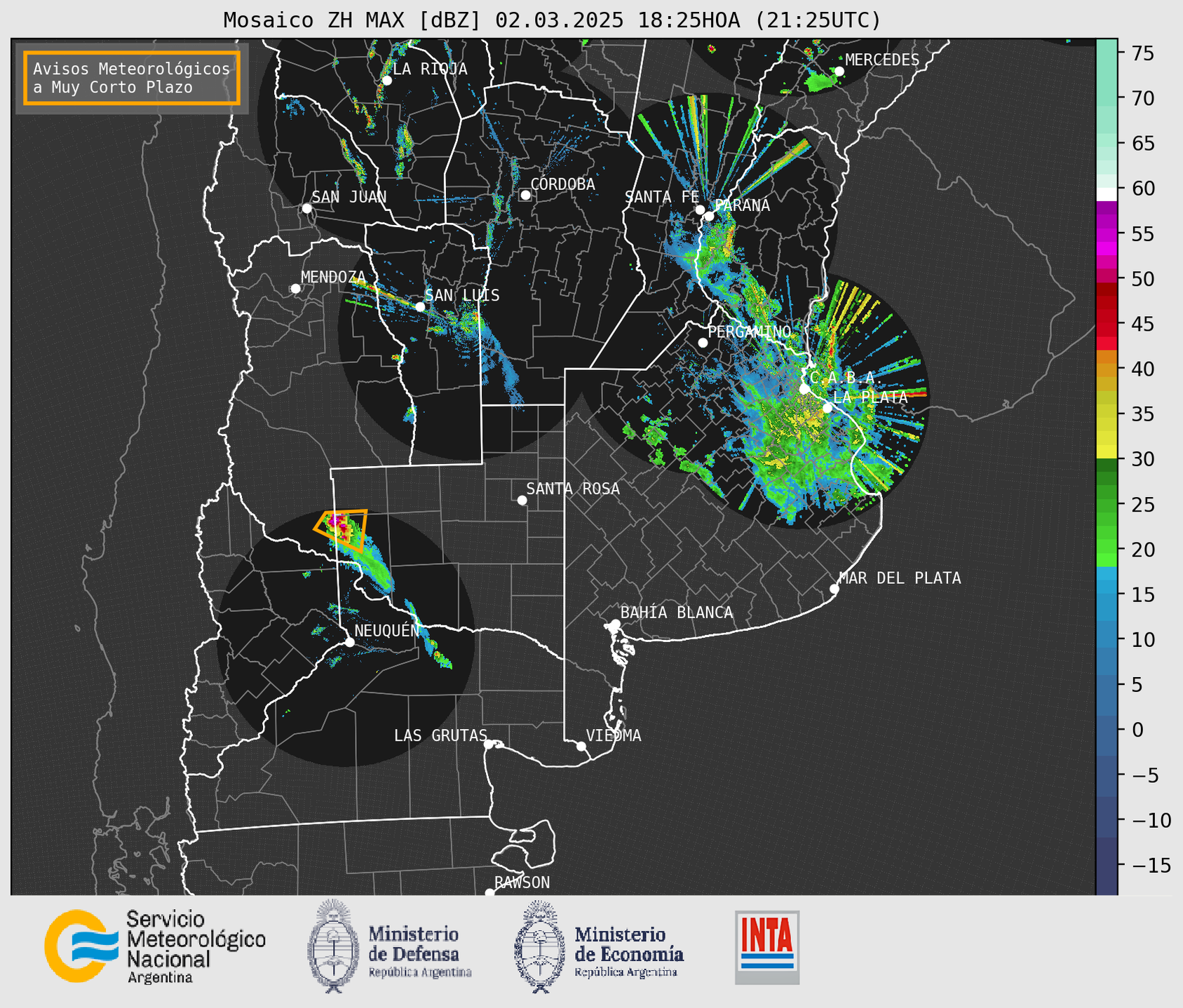Click the RAWSON city marker dot
This screenshot has width=1183, height=1008.
(489, 892)
